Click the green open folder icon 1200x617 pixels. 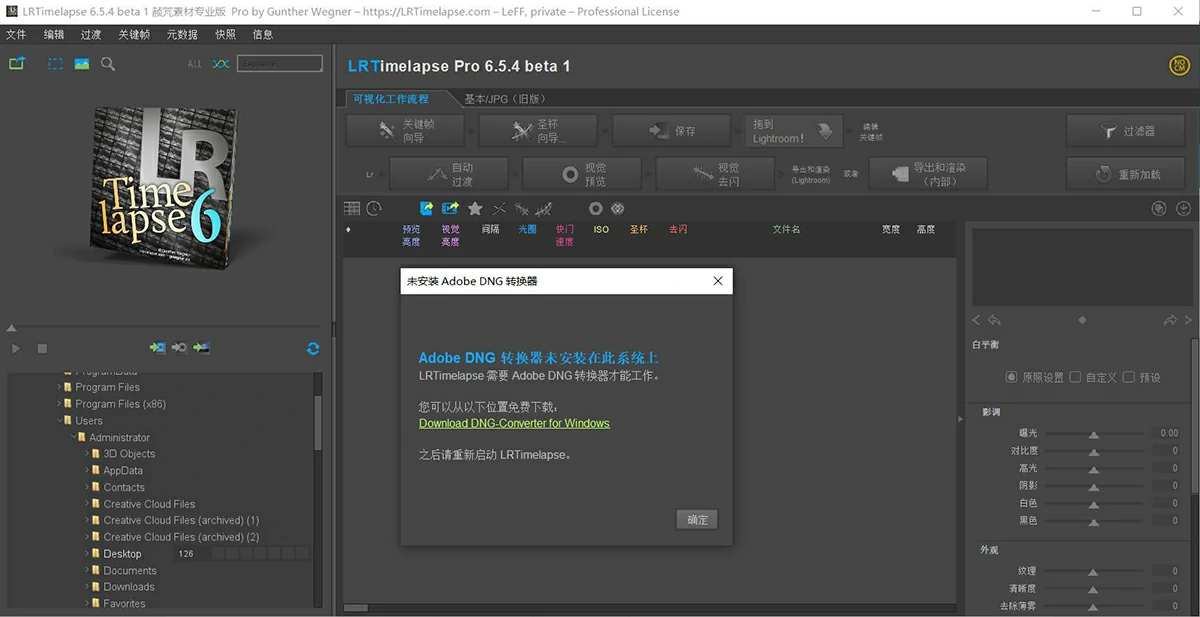pos(17,63)
